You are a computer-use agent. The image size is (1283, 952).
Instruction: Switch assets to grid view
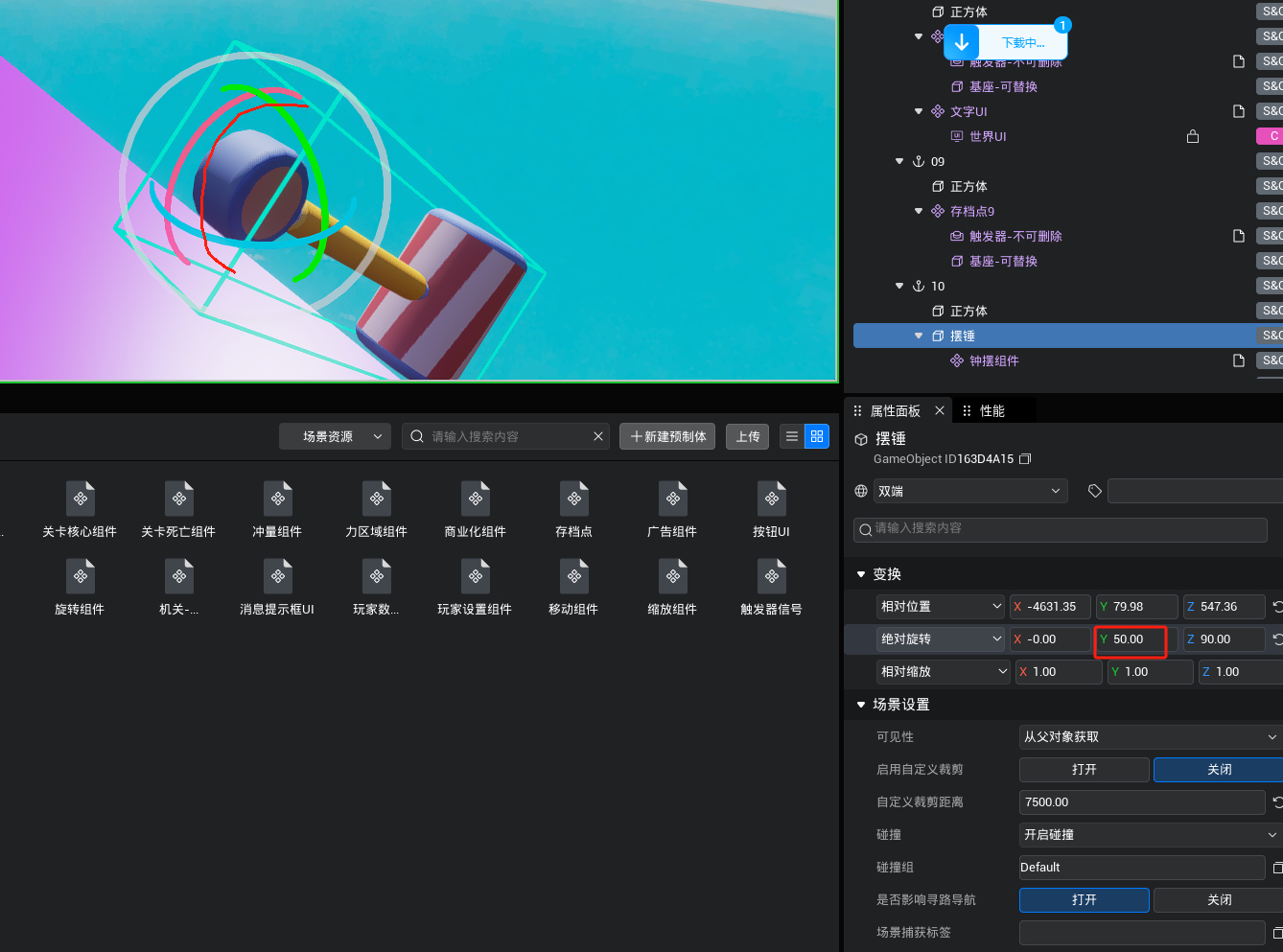coord(817,436)
